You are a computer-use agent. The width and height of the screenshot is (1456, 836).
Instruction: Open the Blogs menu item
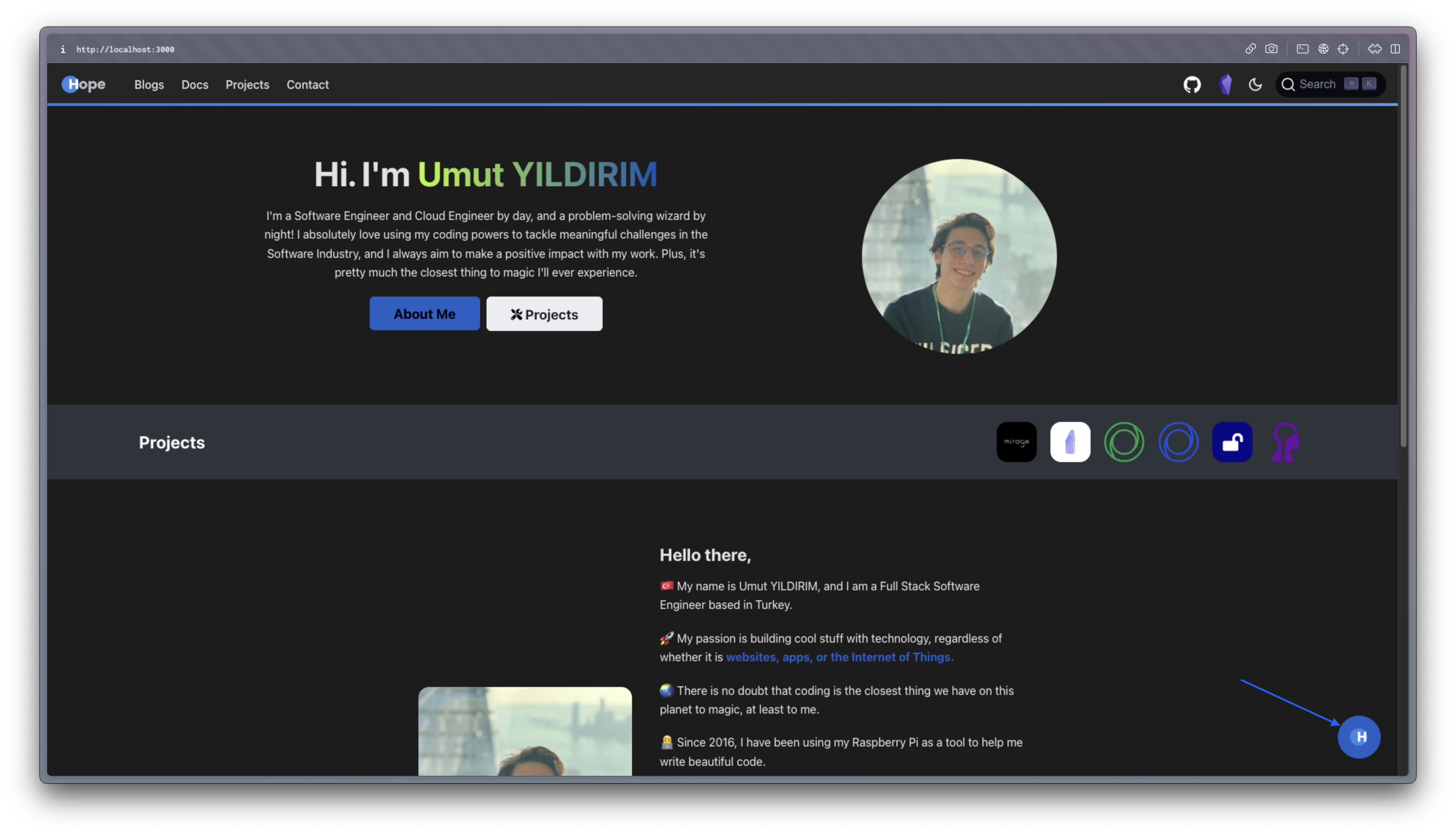[149, 85]
